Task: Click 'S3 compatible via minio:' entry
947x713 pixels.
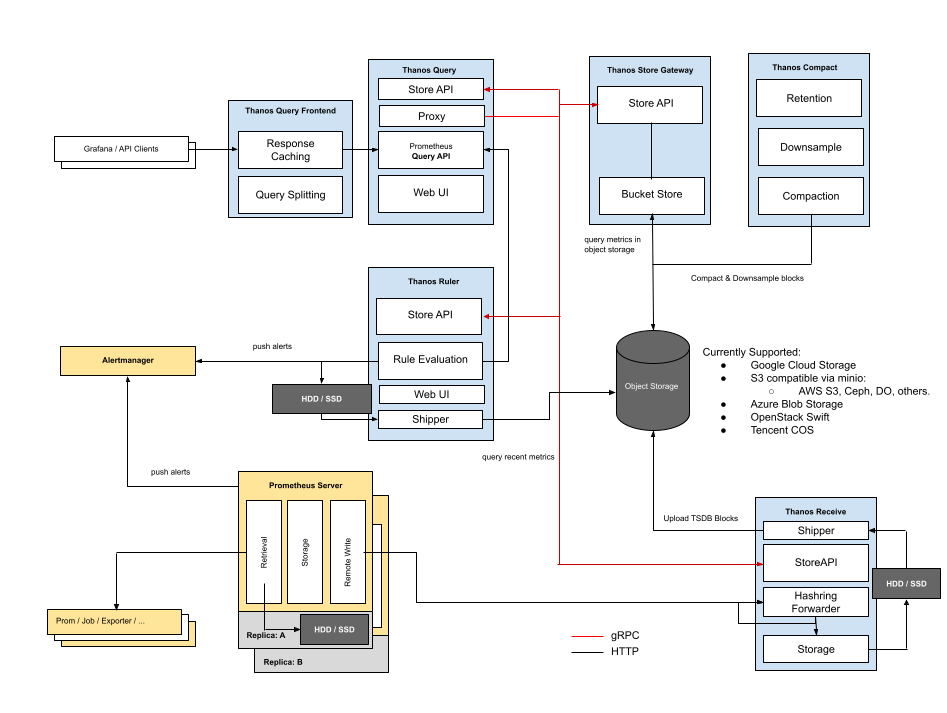Action: (808, 378)
